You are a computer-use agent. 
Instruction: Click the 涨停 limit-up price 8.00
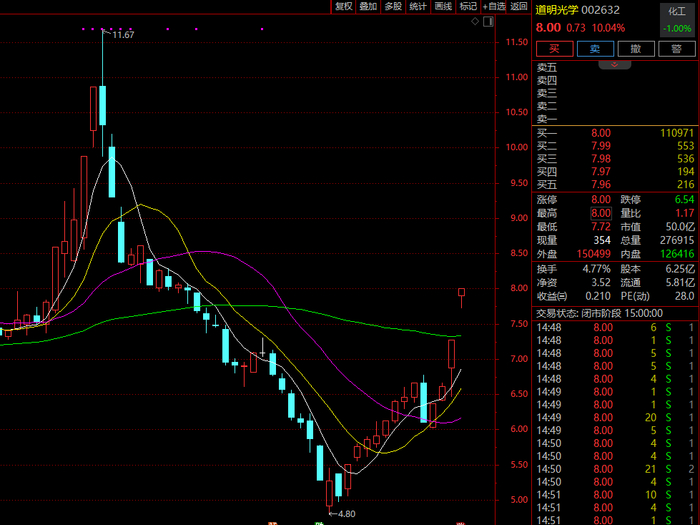[601, 200]
